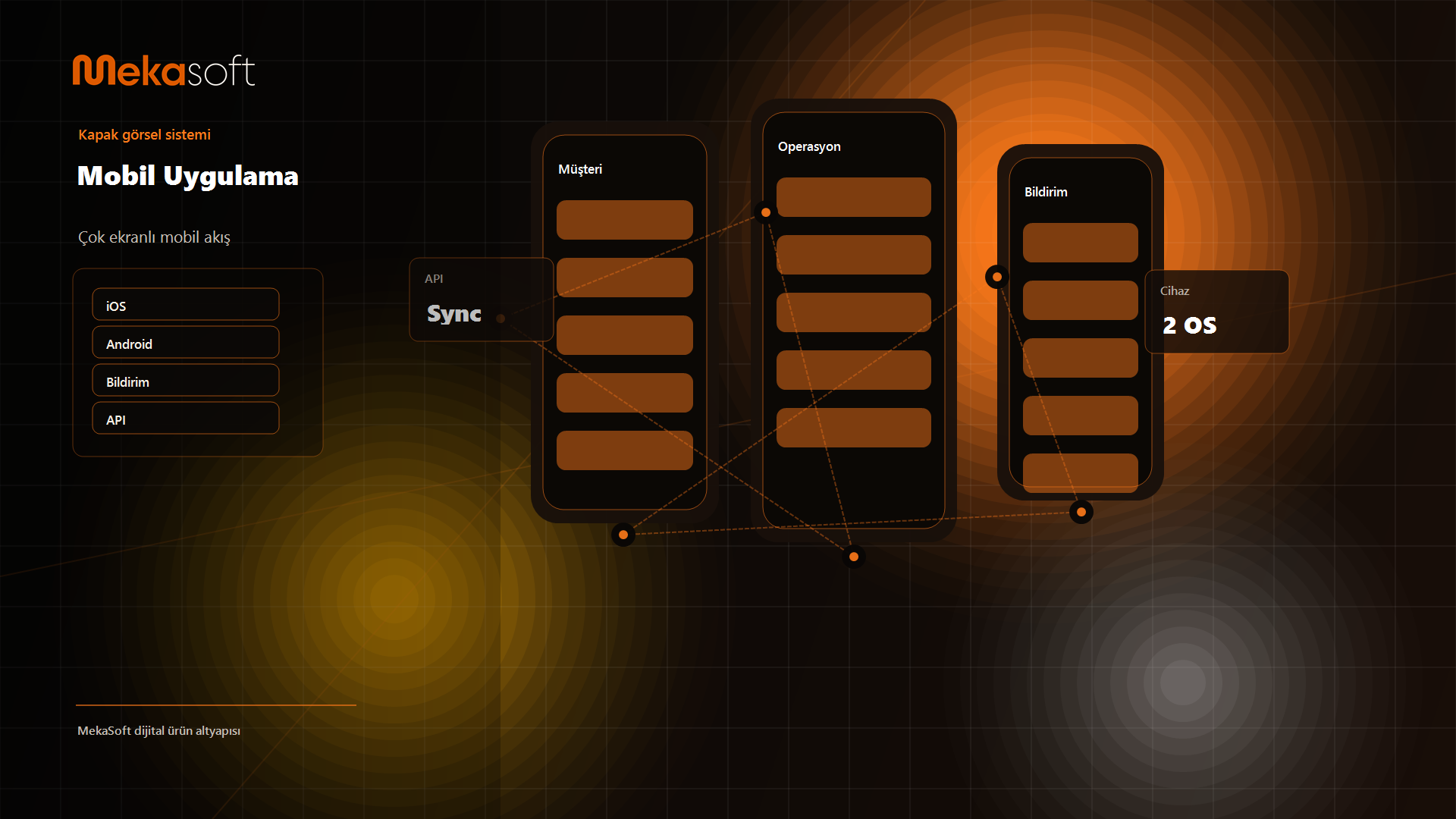Viewport: 1456px width, 819px height.
Task: Click the small dot beside the Sync label
Action: click(500, 318)
